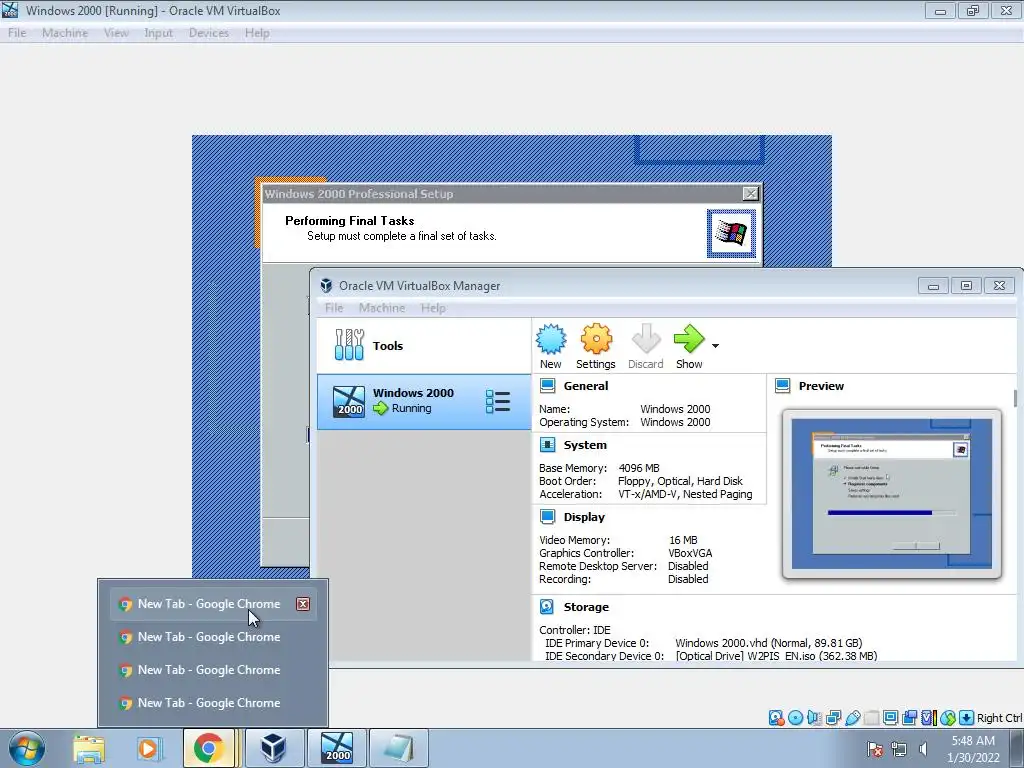Click hard disk activity indicator in VM status bar
Screen dimensions: 1024x768
point(776,718)
